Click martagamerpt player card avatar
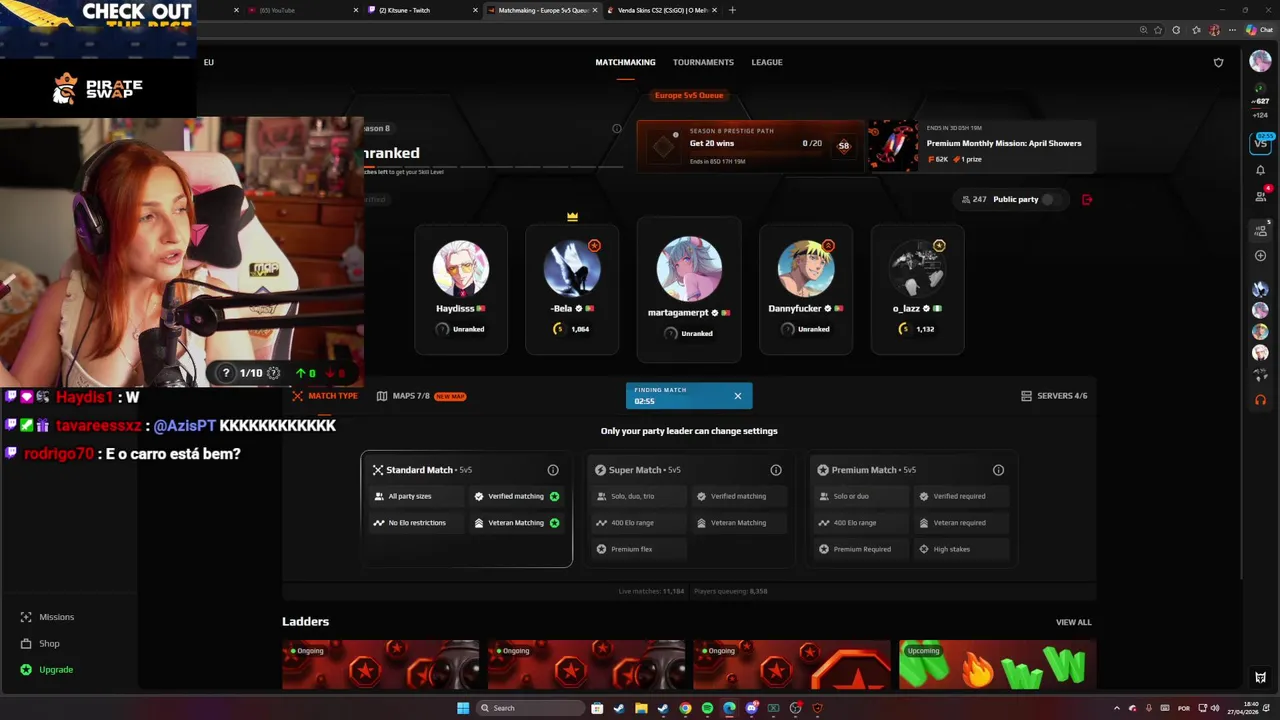Image resolution: width=1280 pixels, height=720 pixels. pos(689,267)
